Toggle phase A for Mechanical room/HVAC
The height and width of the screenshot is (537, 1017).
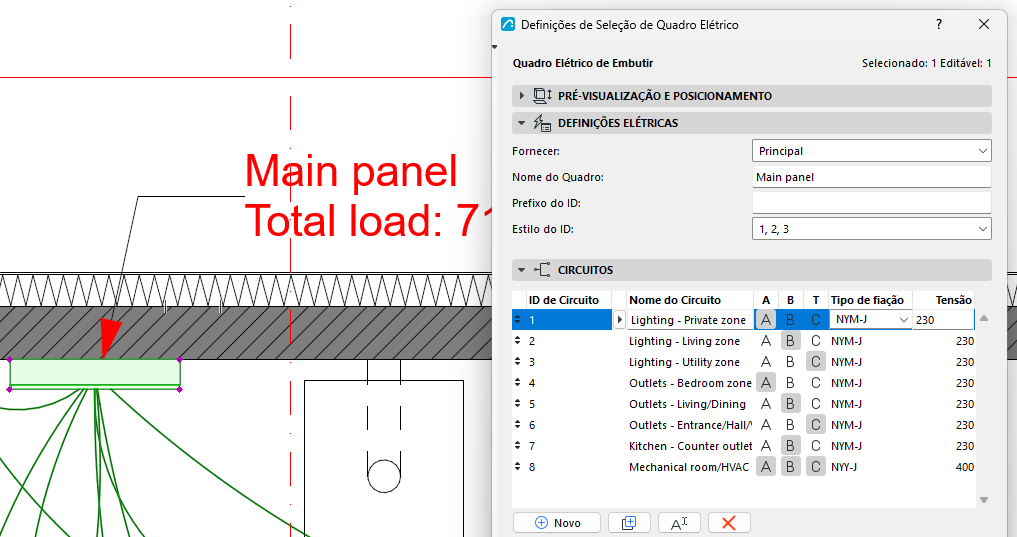[x=766, y=466]
